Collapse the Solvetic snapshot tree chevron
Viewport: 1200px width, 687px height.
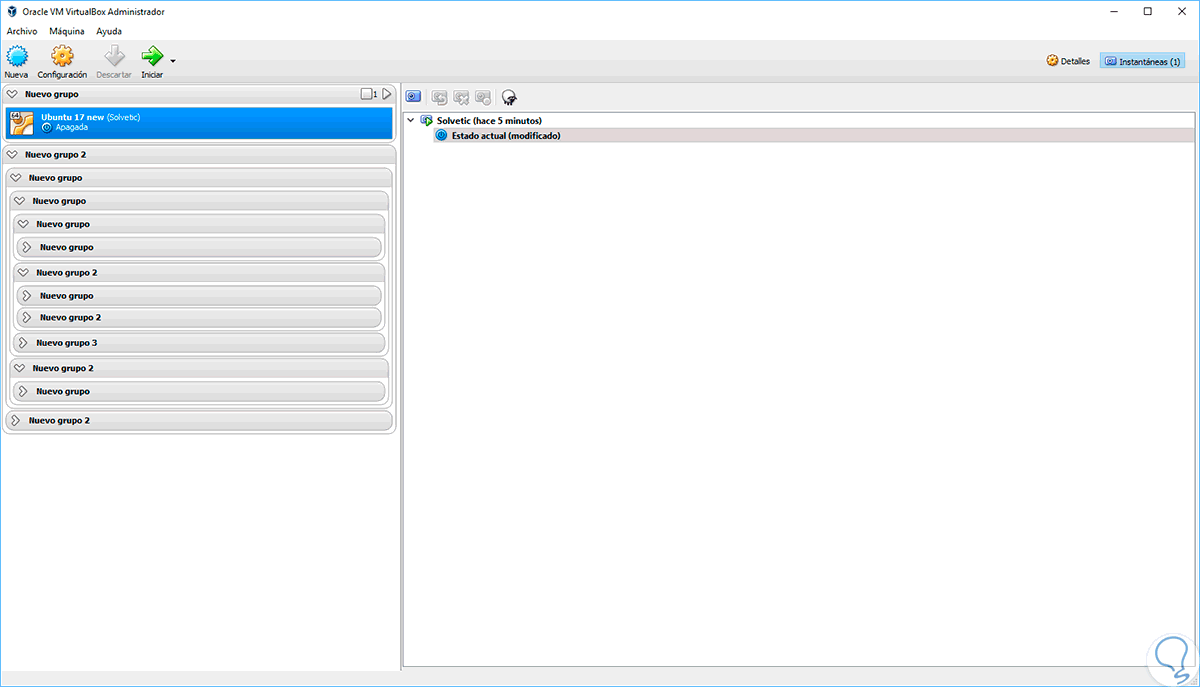click(x=410, y=120)
